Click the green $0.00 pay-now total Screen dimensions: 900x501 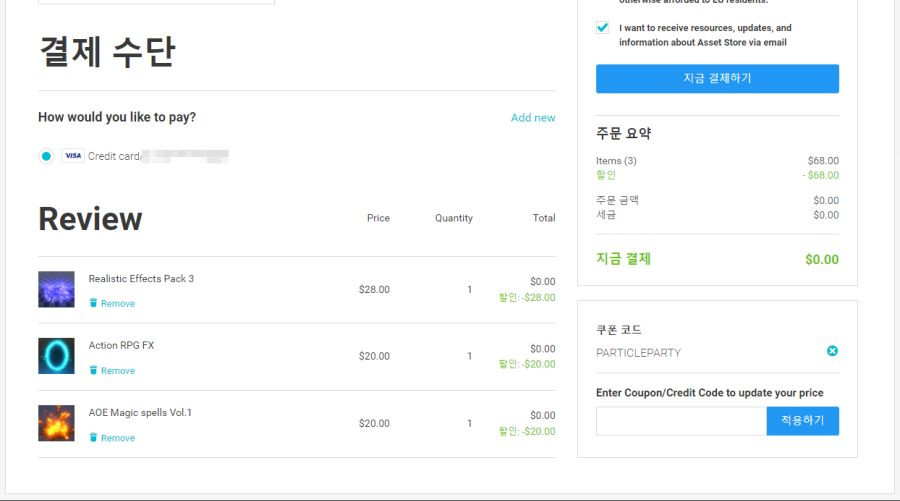(822, 259)
